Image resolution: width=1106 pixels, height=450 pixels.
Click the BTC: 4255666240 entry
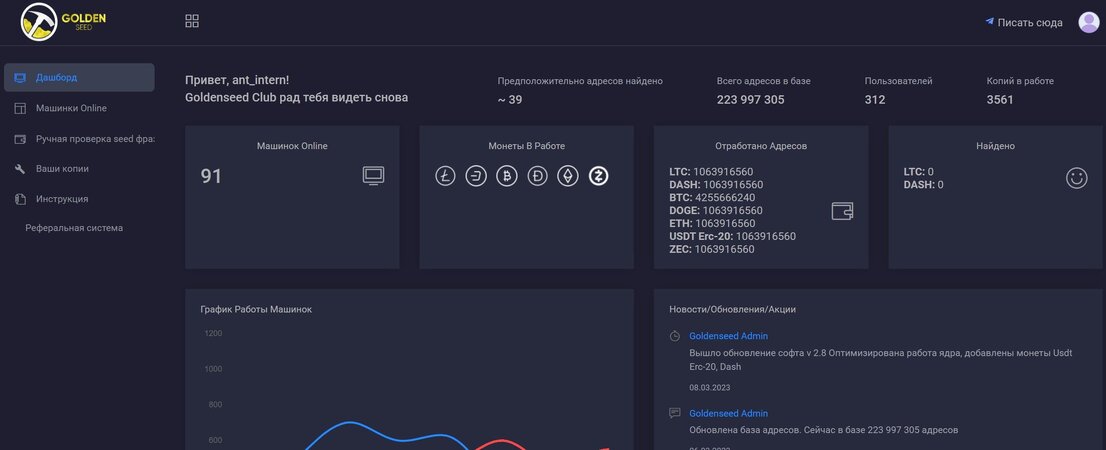point(712,197)
